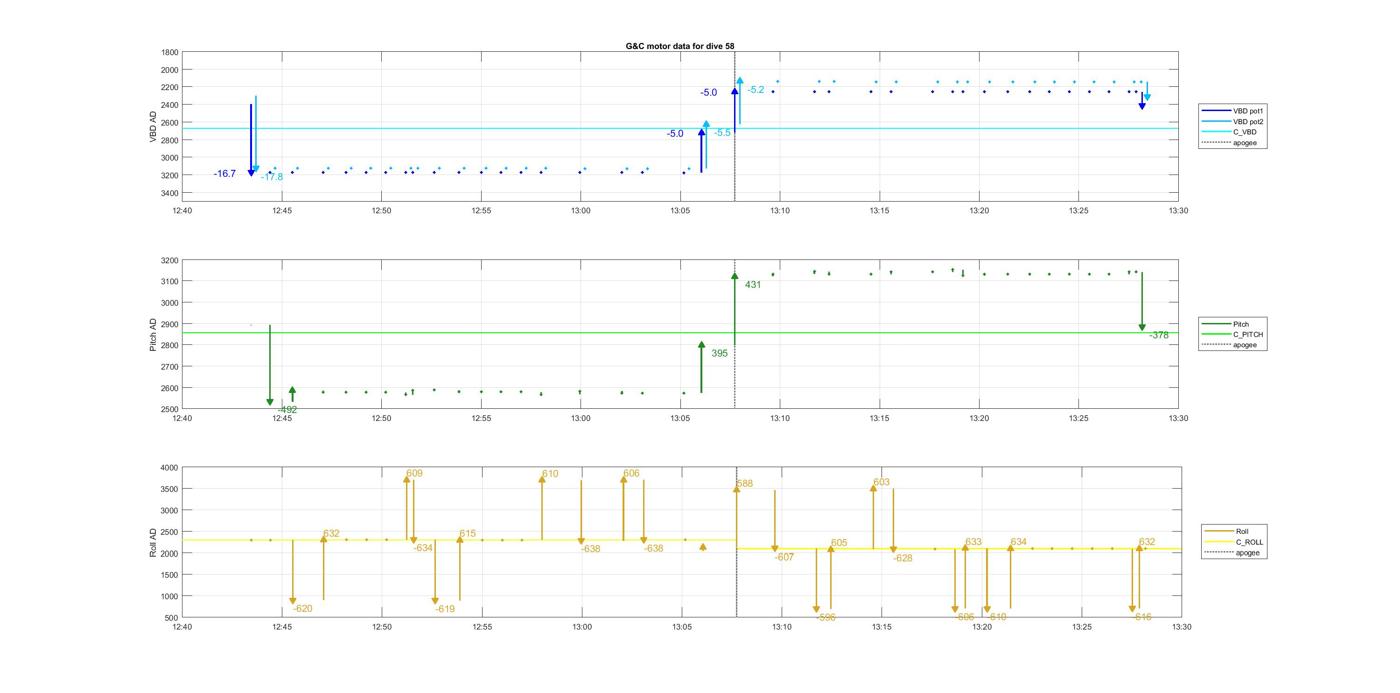Click the '-628' roll data label
This screenshot has width=1400, height=693.
pyautogui.click(x=903, y=558)
